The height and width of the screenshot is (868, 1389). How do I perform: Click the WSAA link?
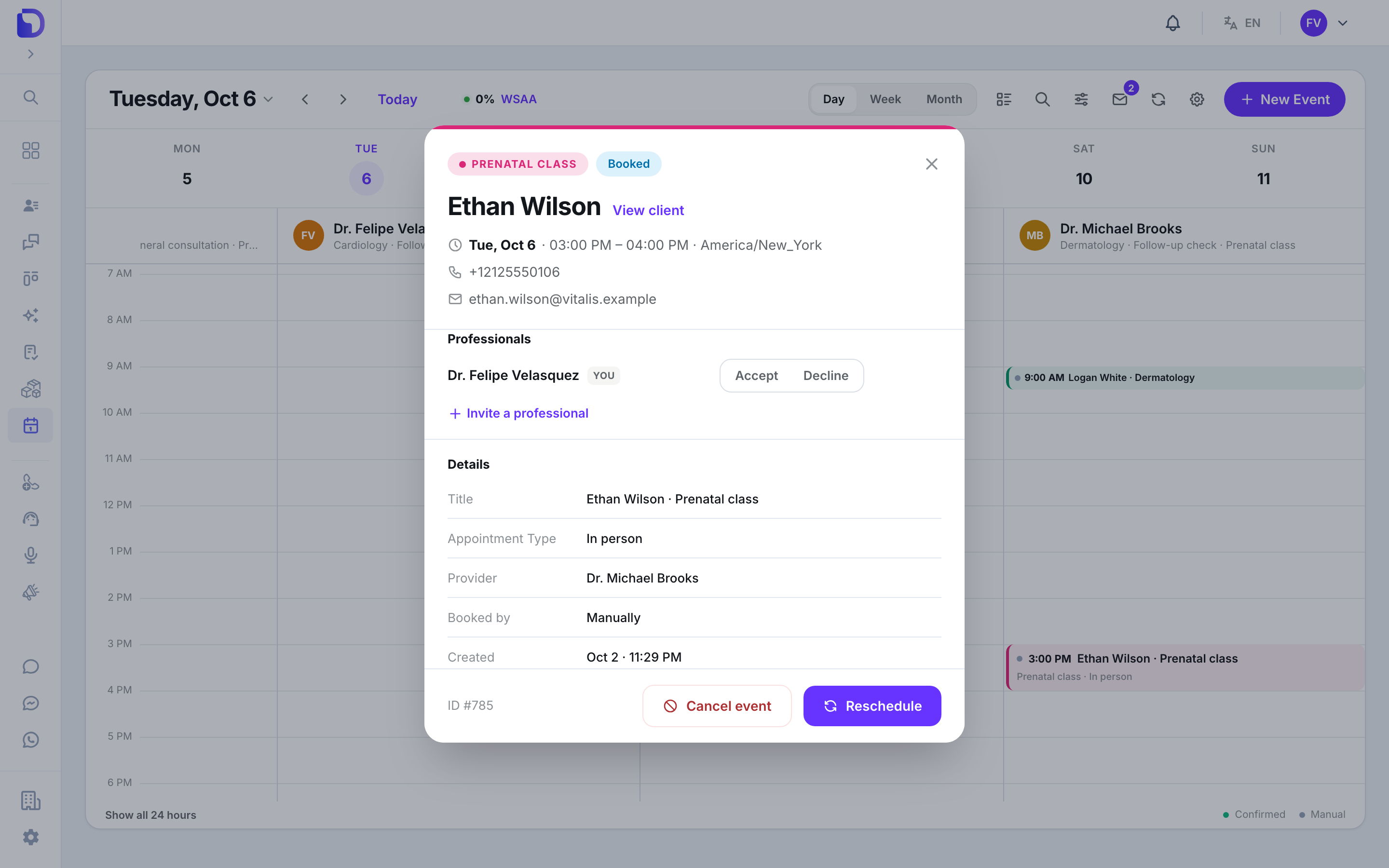[518, 99]
